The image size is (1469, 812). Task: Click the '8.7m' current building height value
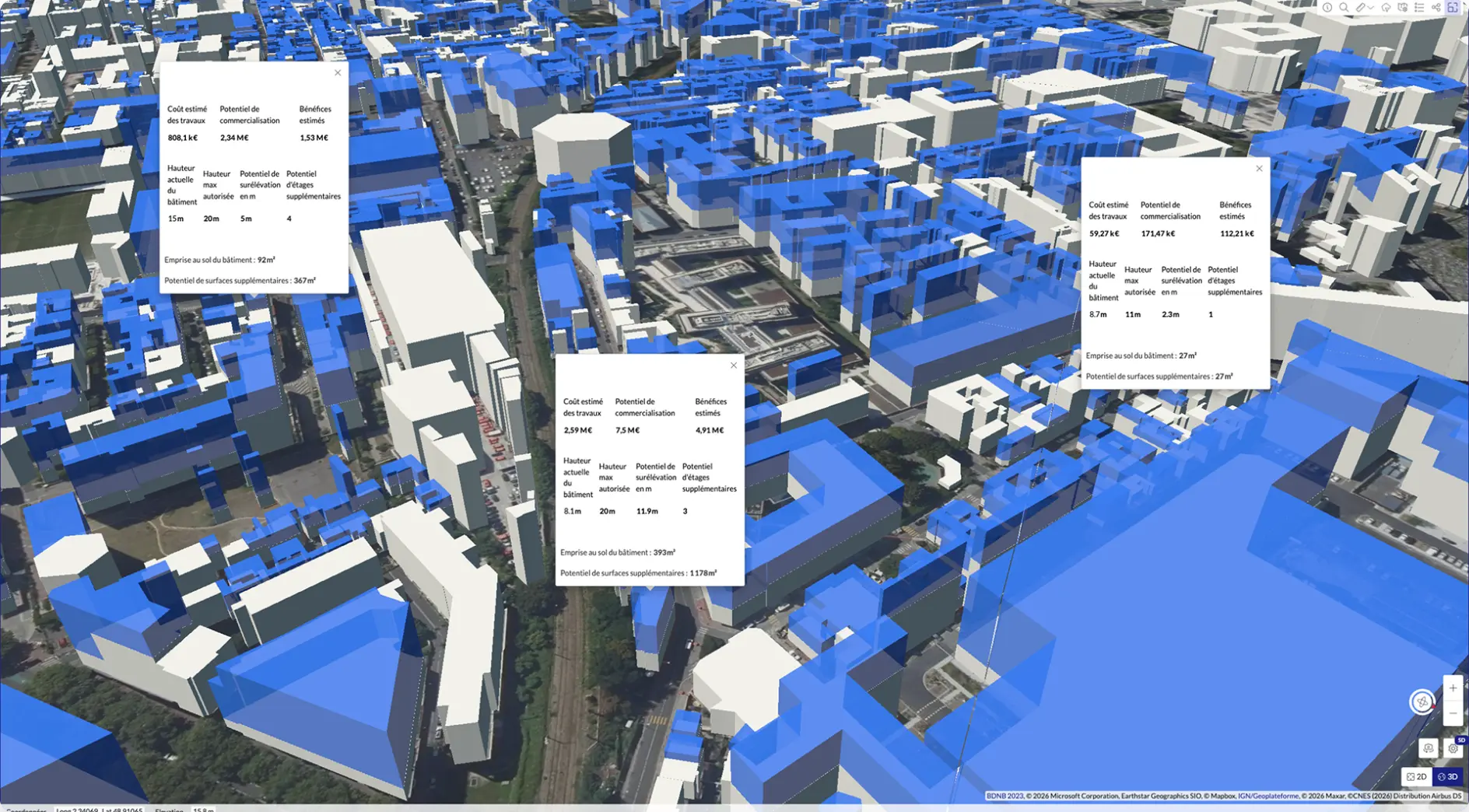pos(1098,314)
